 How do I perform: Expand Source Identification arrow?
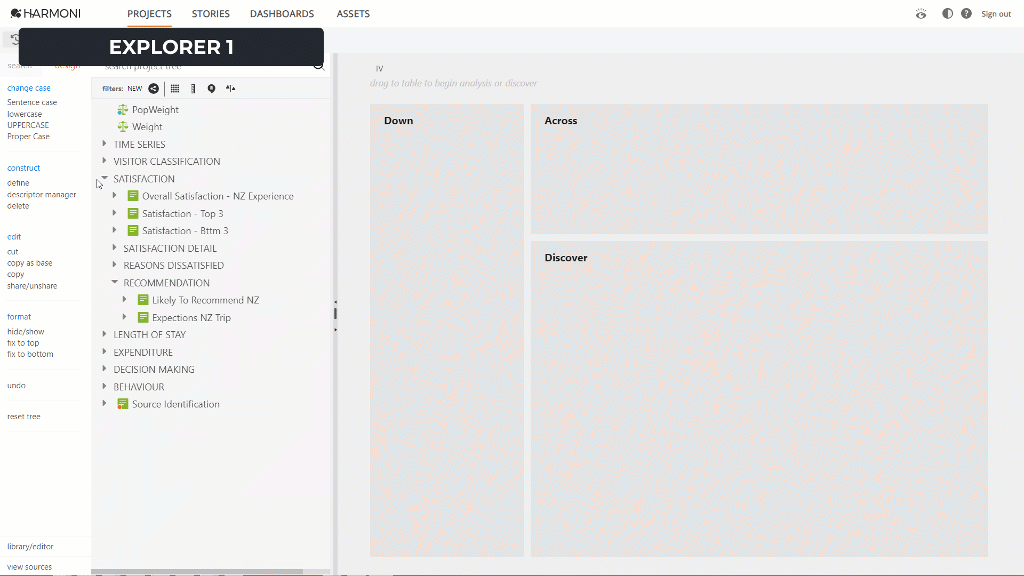104,404
